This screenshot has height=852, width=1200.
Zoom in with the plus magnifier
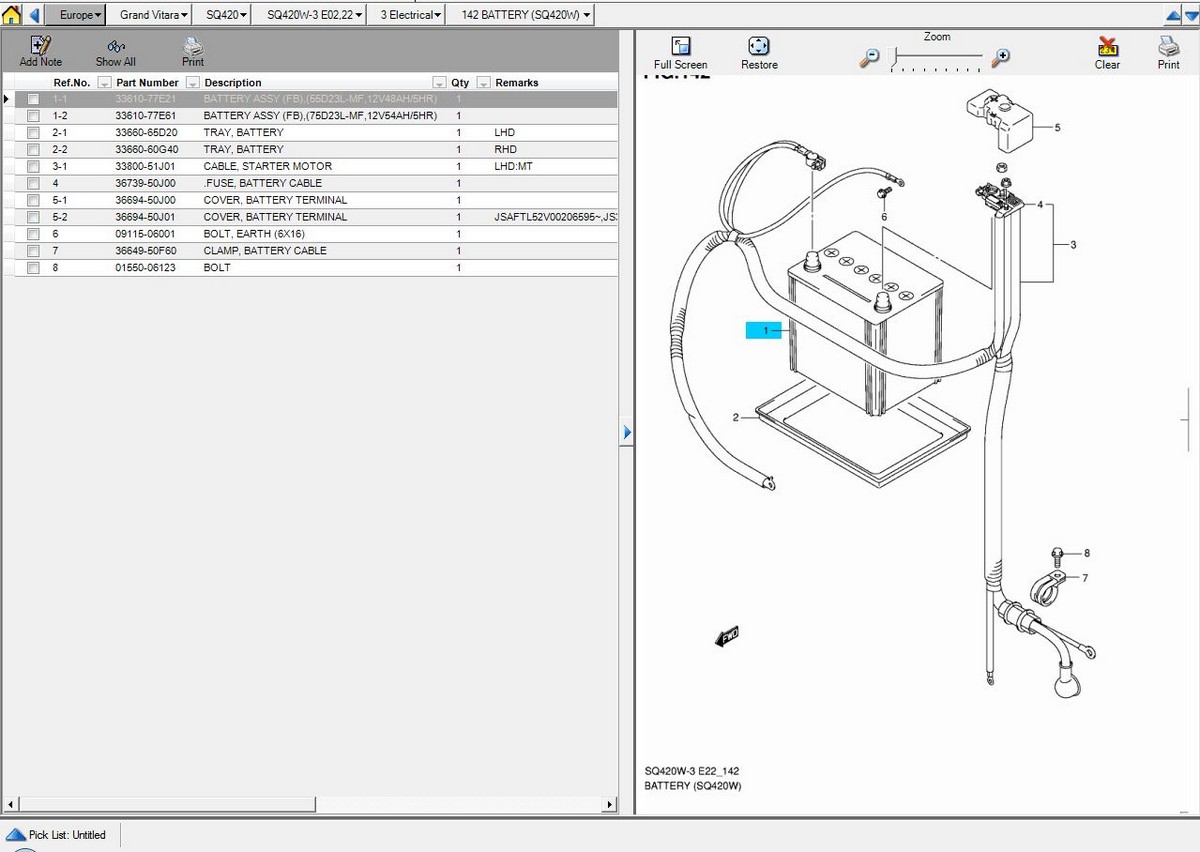point(1000,58)
